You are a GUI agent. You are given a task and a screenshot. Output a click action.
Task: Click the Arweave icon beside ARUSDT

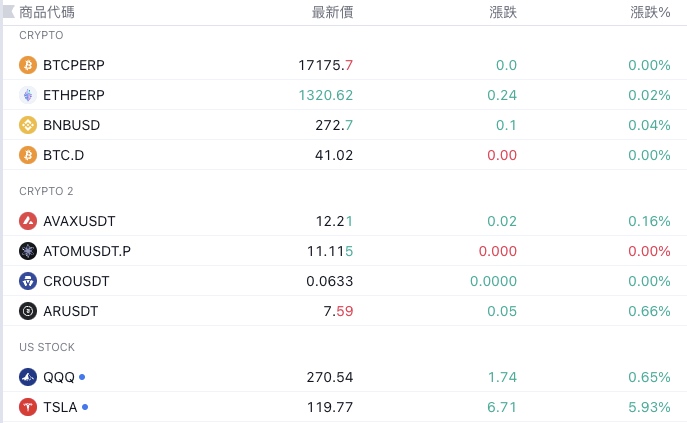(28, 311)
